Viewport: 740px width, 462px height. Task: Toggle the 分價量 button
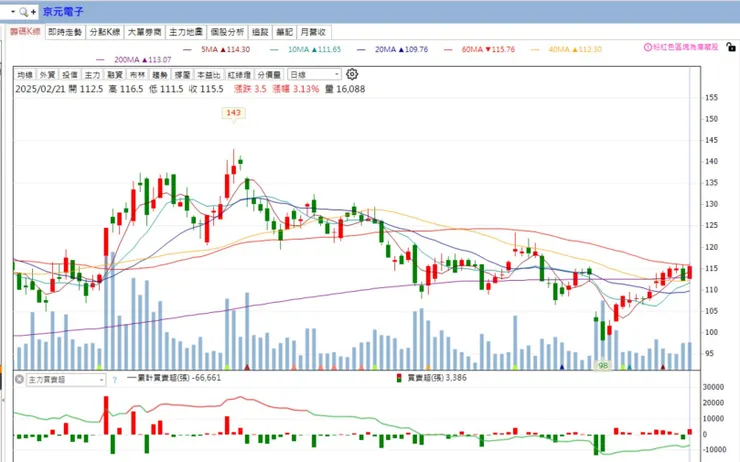269,75
